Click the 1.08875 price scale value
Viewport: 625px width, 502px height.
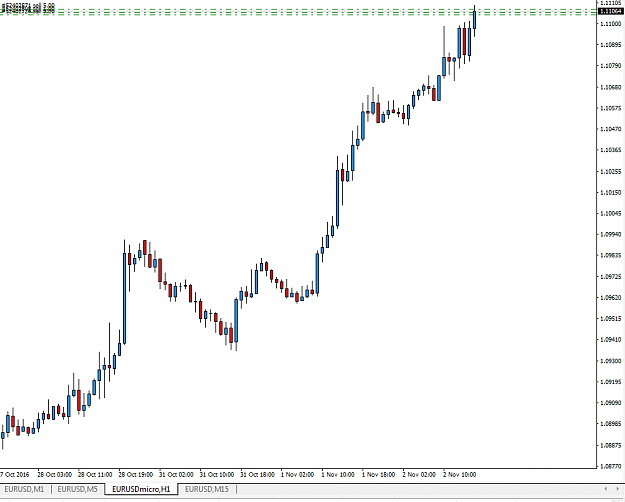pyautogui.click(x=611, y=445)
